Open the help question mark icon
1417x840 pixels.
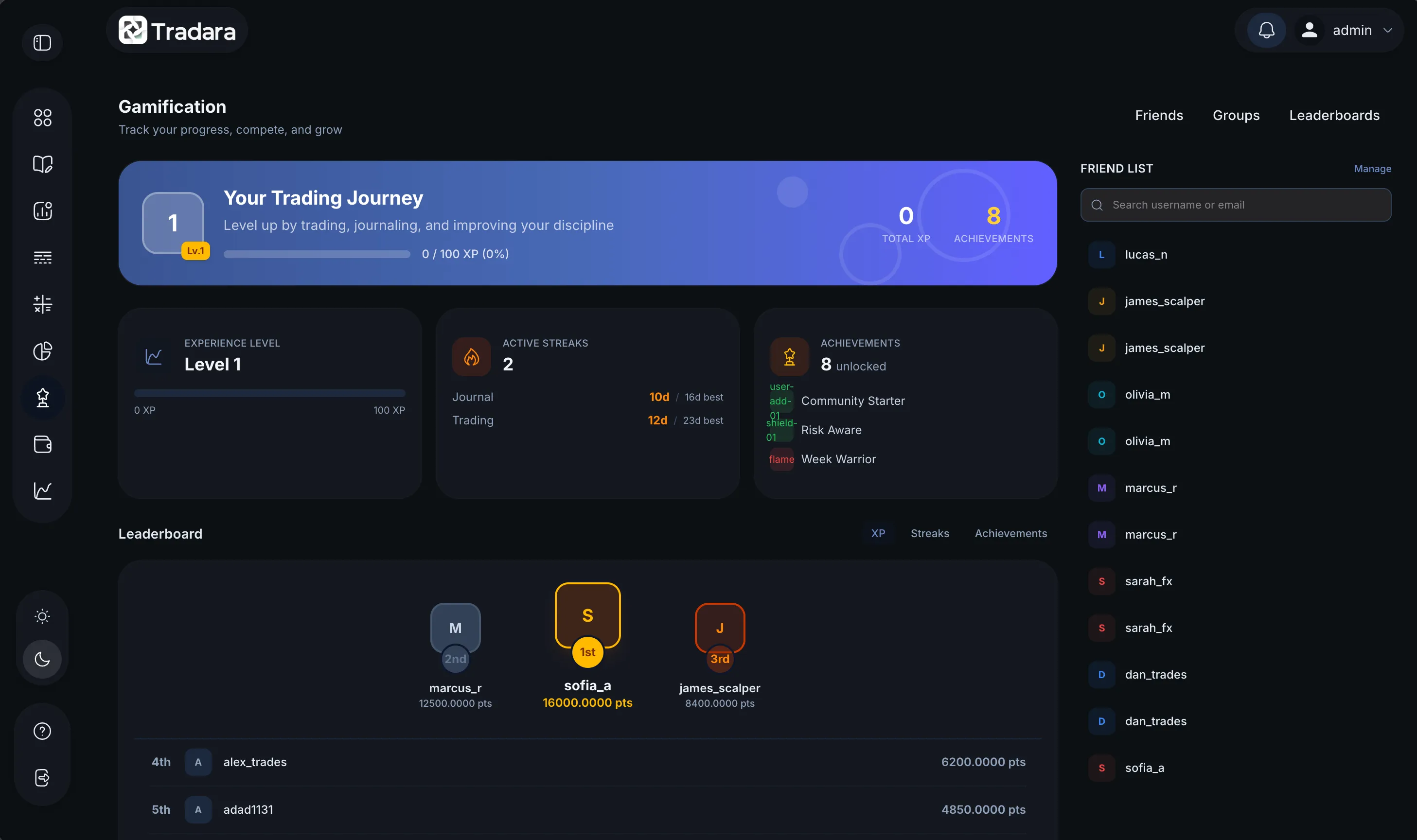point(42,731)
